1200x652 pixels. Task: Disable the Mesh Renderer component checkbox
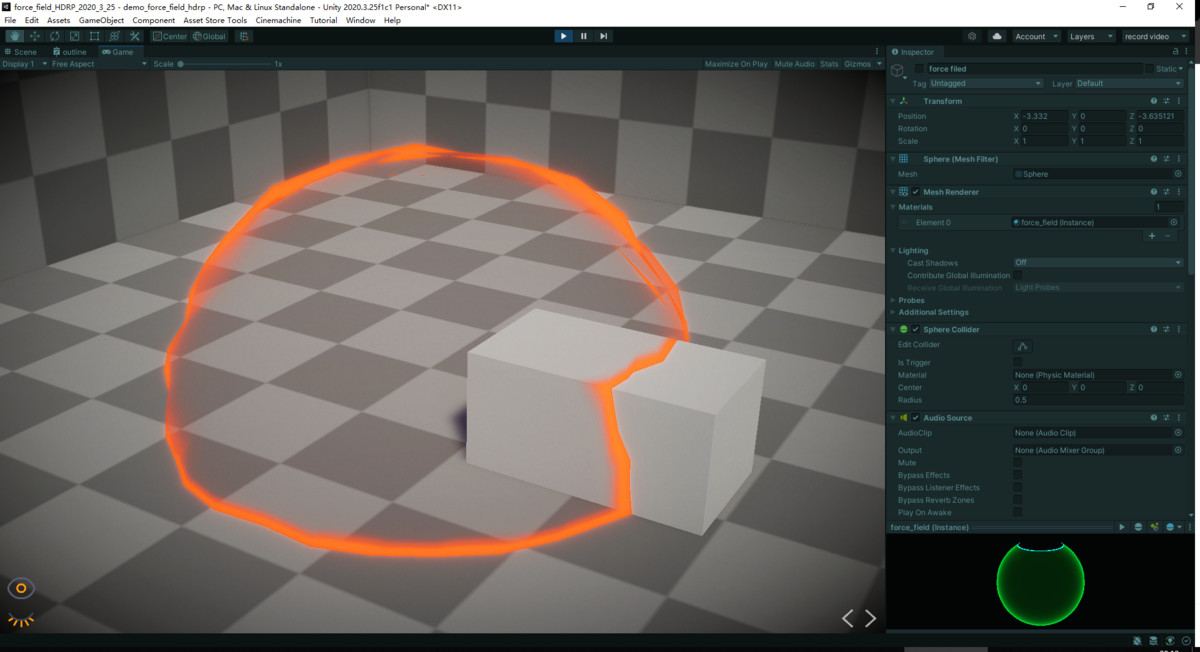915,192
